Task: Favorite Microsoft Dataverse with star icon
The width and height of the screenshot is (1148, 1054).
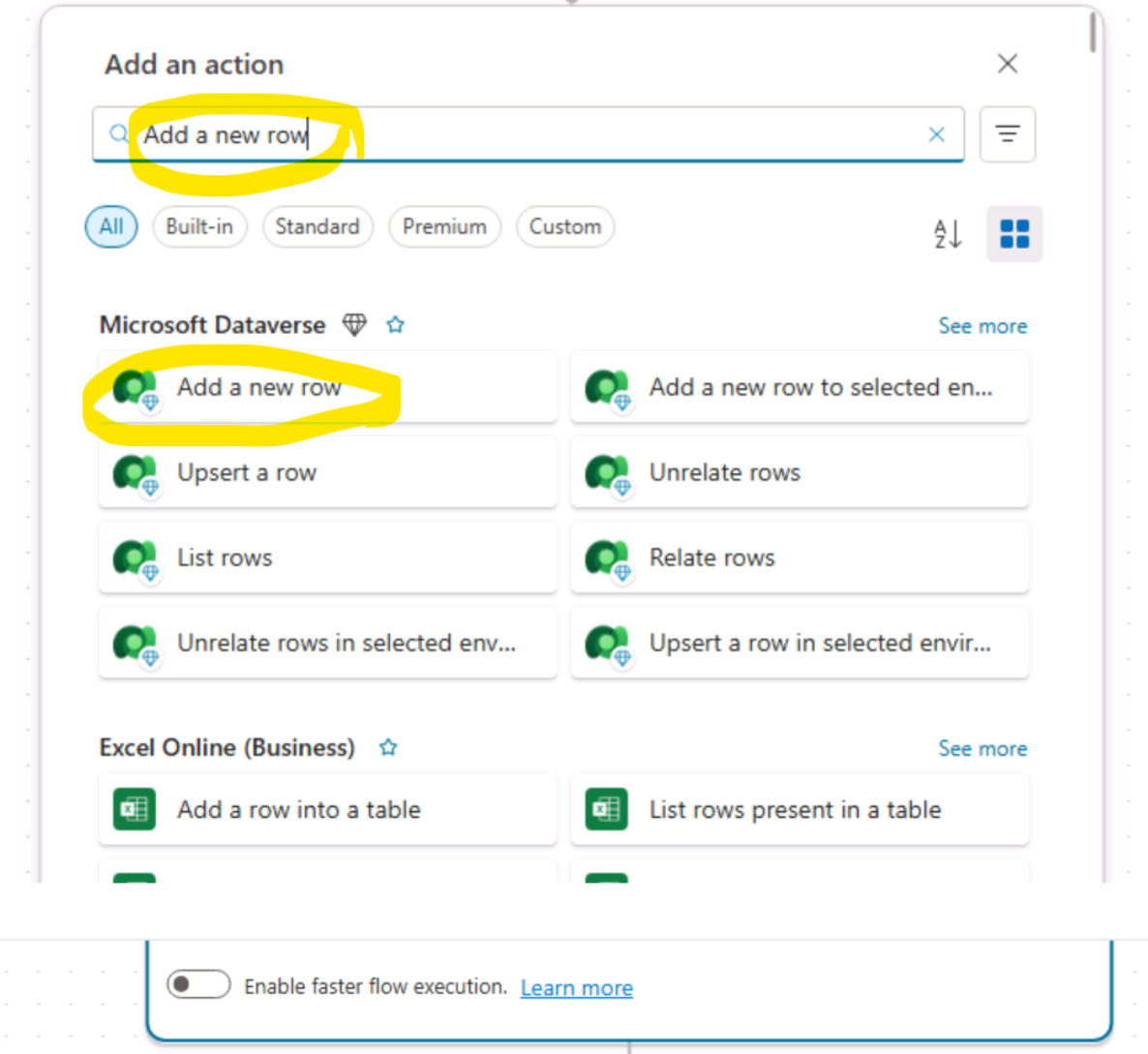Action: [395, 325]
